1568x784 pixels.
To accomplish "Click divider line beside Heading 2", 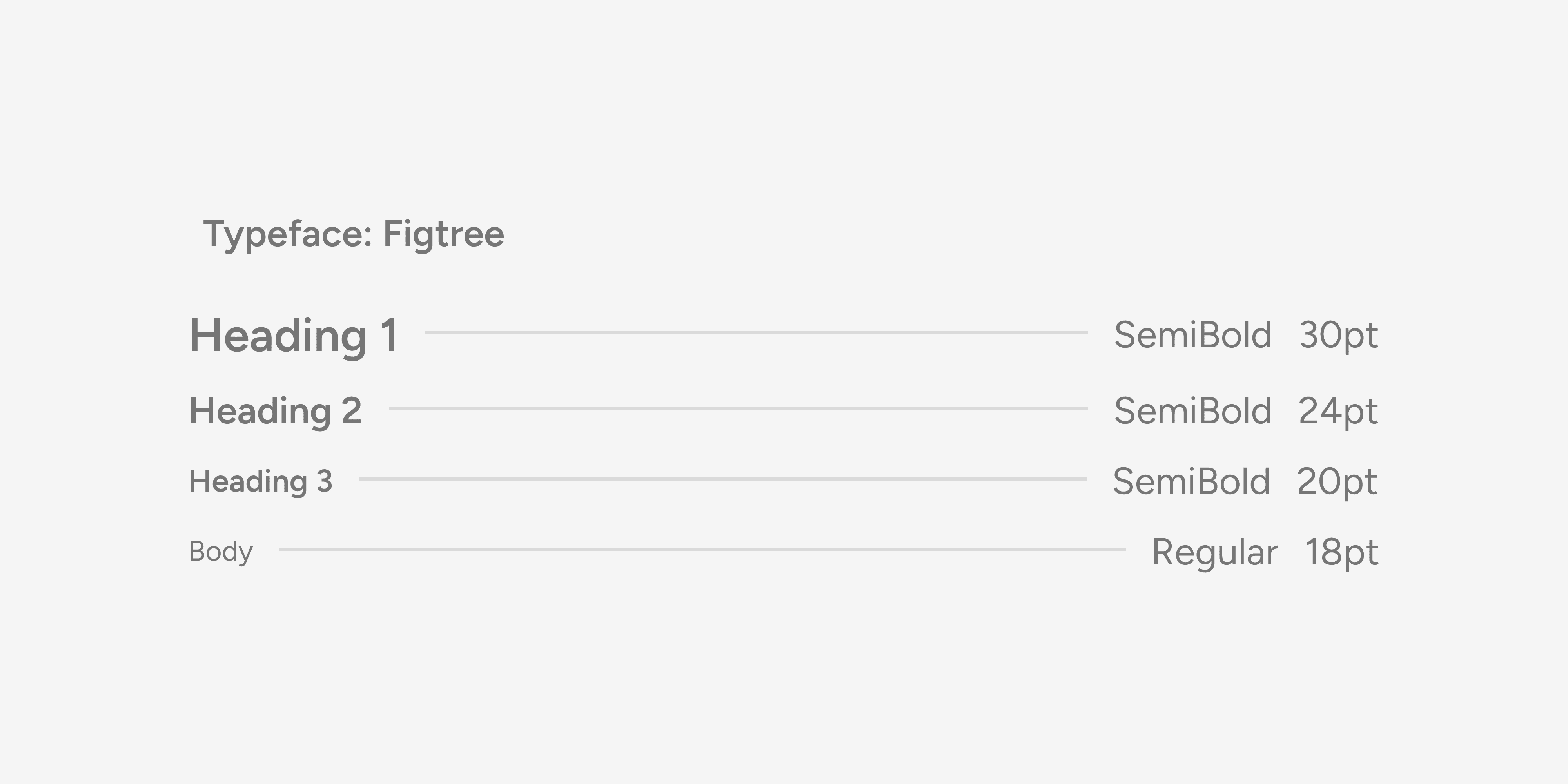I will [739, 408].
